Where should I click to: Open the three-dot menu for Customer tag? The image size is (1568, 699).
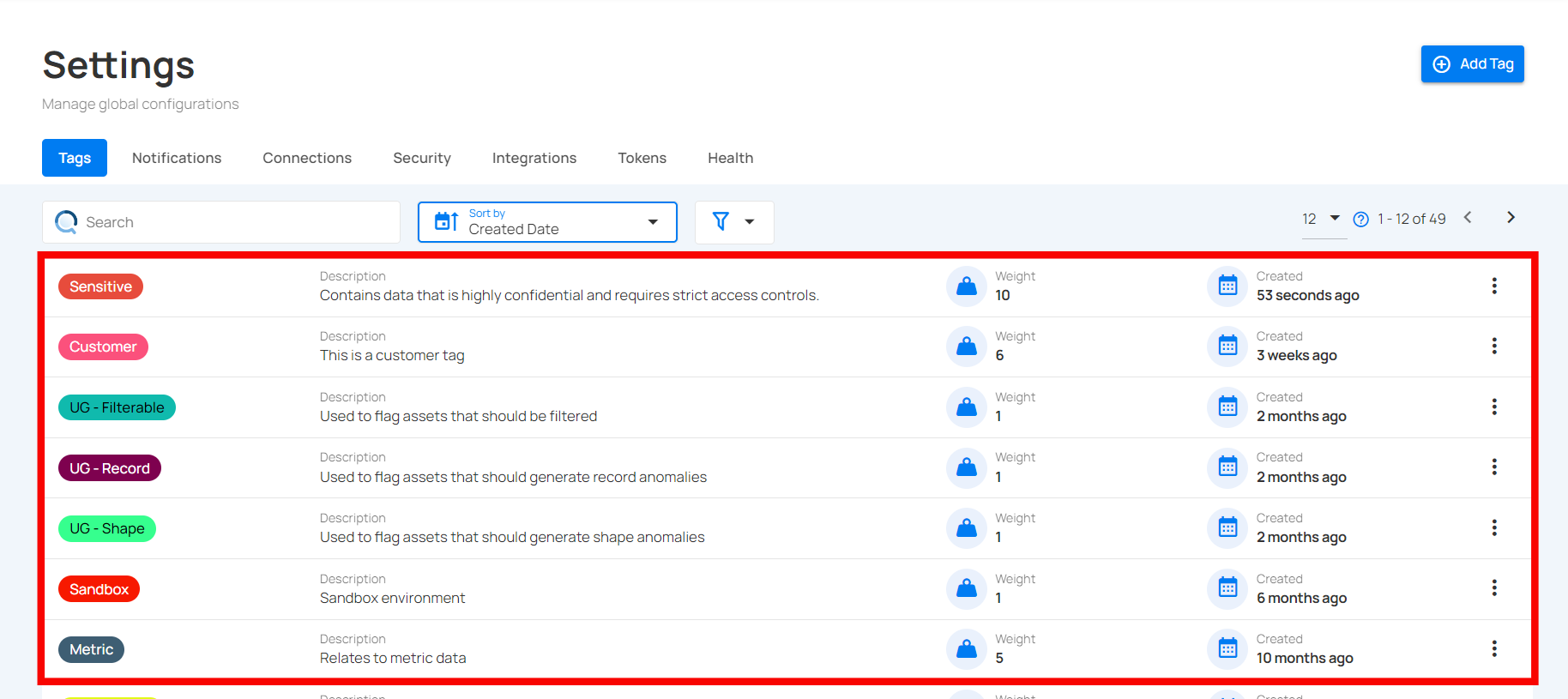[x=1494, y=346]
